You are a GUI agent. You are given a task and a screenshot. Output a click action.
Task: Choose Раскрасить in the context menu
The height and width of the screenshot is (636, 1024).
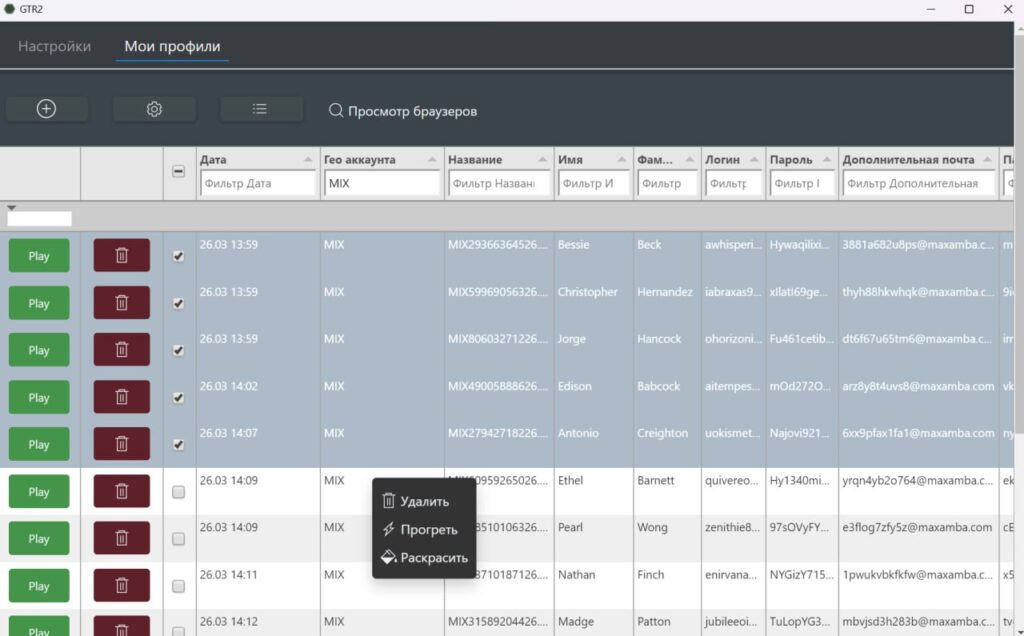tap(424, 558)
